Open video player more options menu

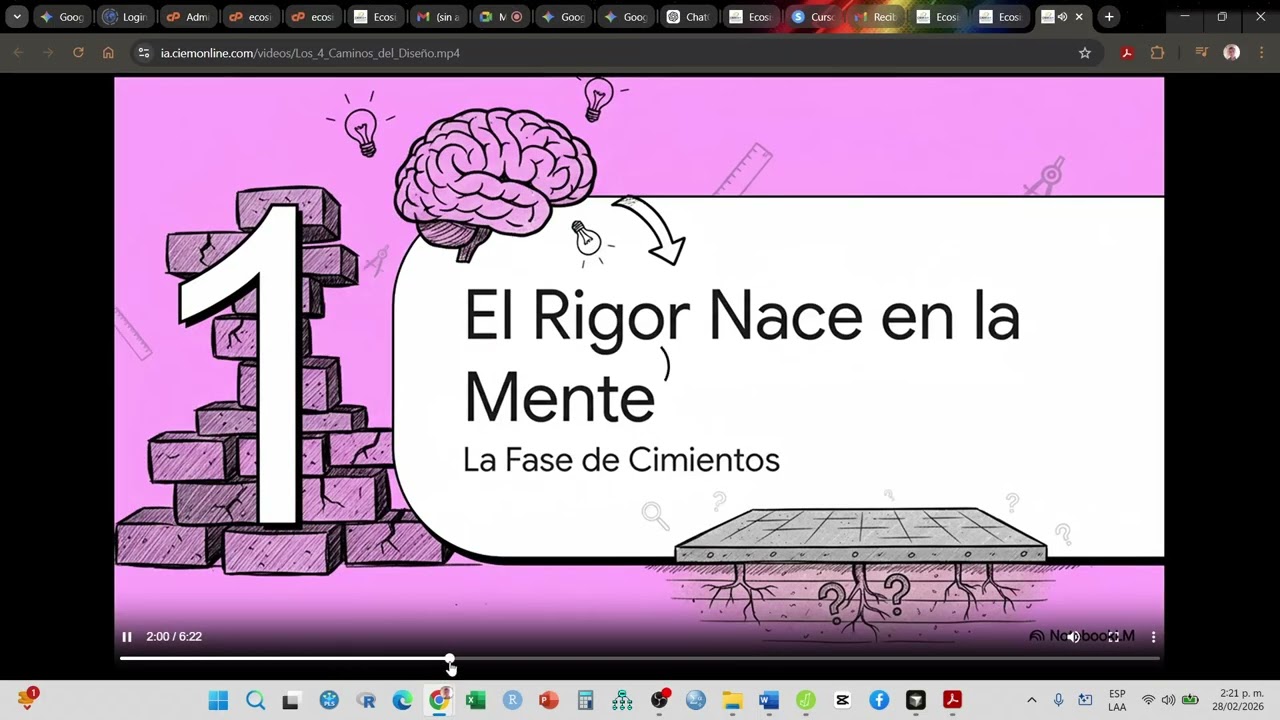pos(1153,636)
